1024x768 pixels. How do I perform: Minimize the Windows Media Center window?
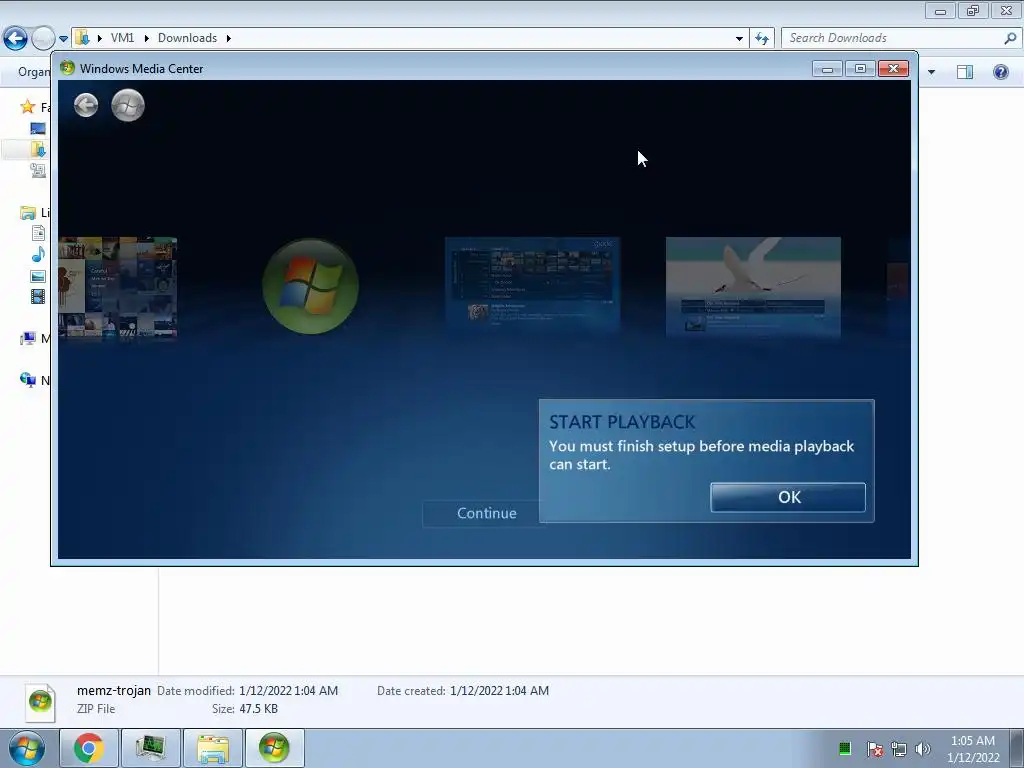coord(827,69)
